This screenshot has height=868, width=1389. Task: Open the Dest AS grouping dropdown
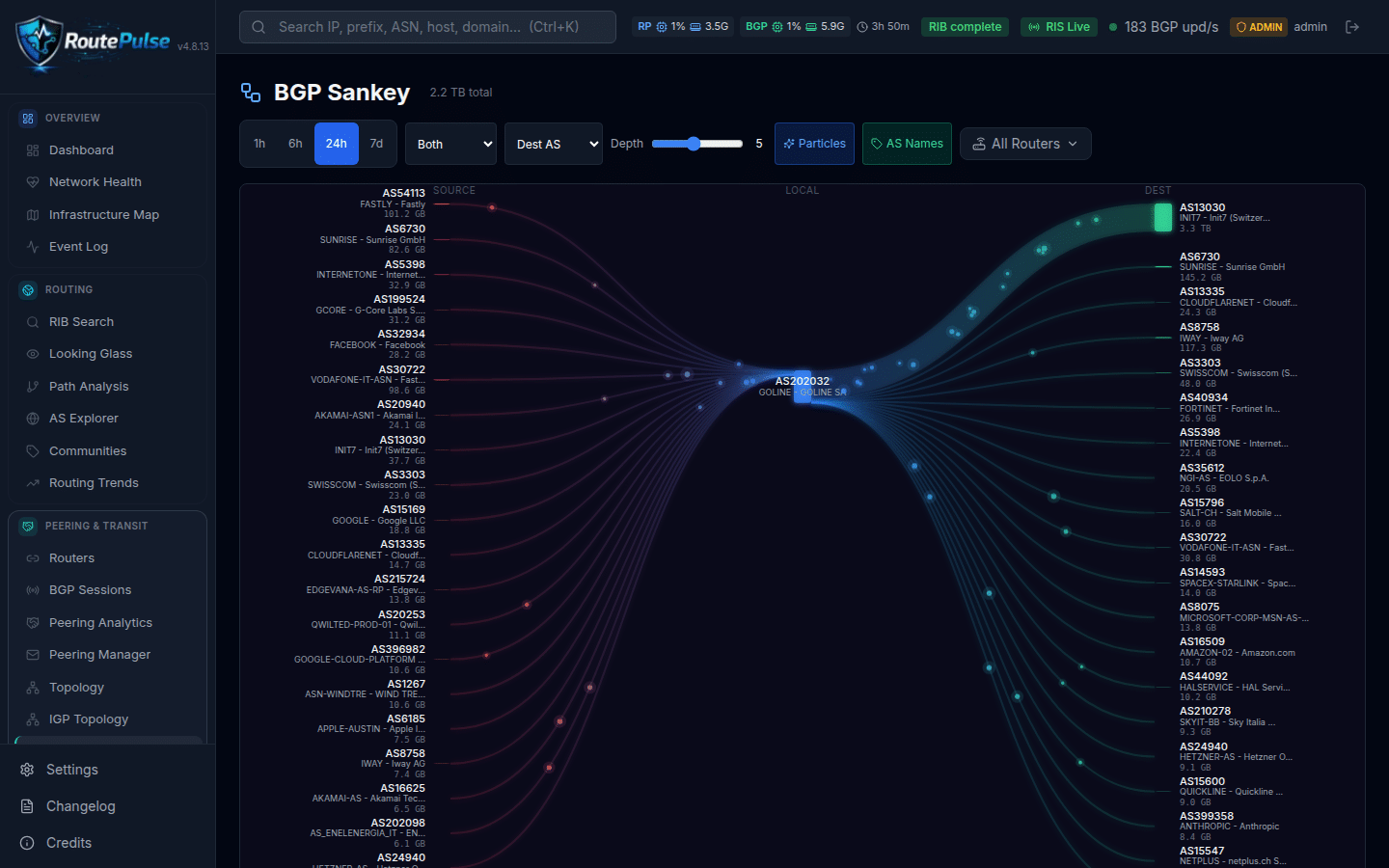(x=553, y=143)
